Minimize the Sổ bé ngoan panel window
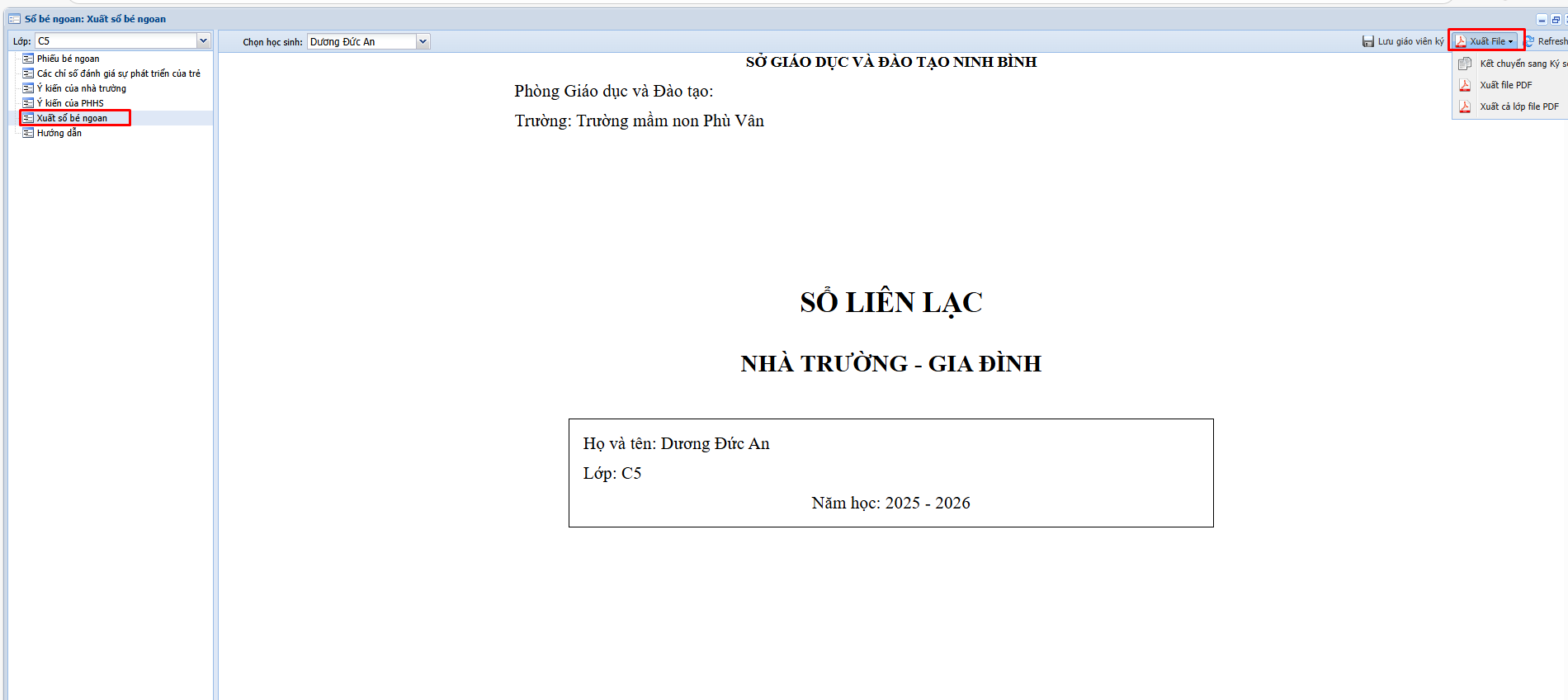The image size is (1568, 700). point(1542,20)
